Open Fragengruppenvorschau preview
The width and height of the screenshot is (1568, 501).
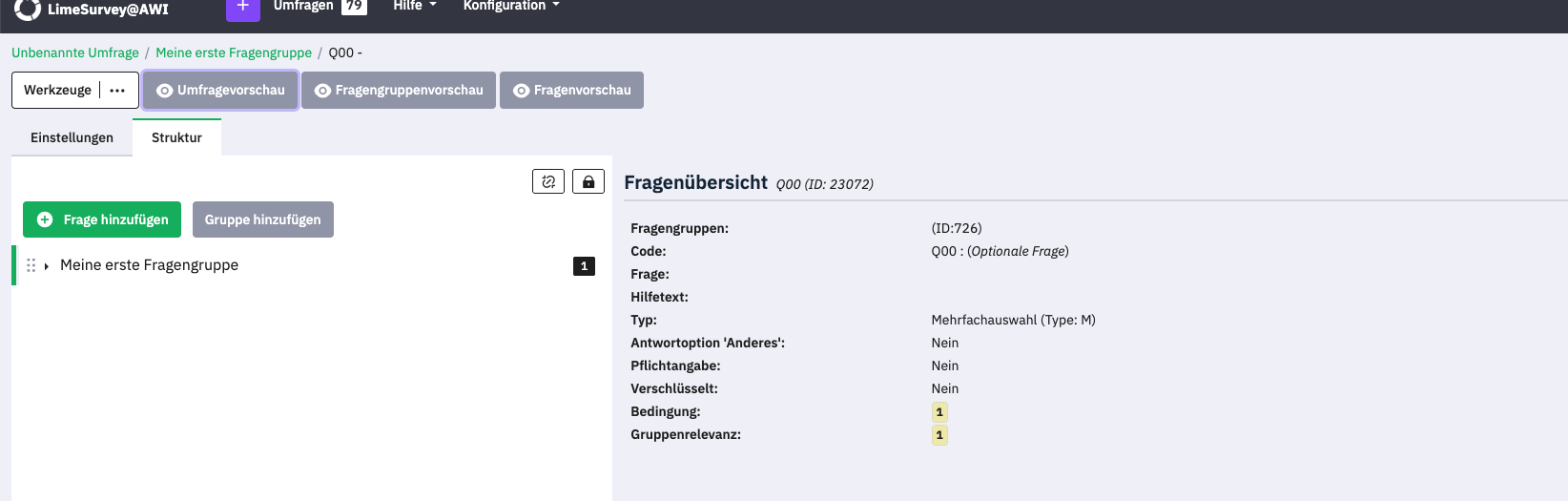click(x=399, y=91)
